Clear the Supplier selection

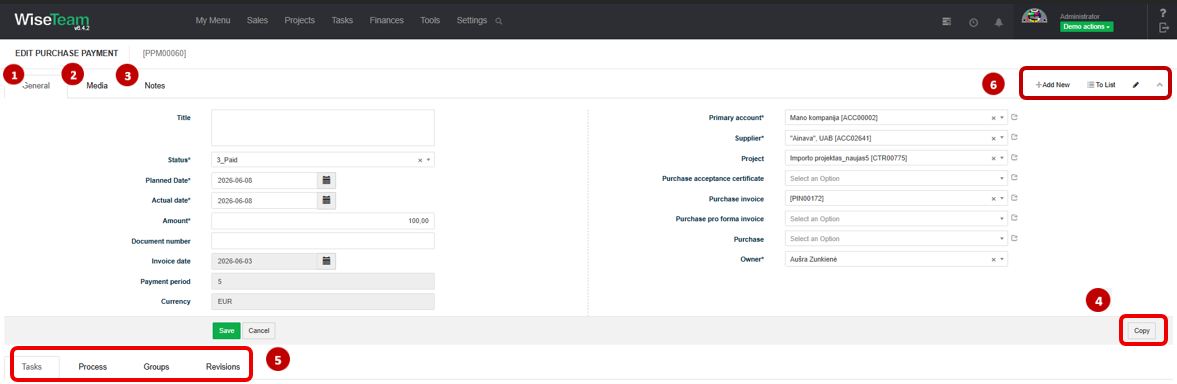(993, 138)
